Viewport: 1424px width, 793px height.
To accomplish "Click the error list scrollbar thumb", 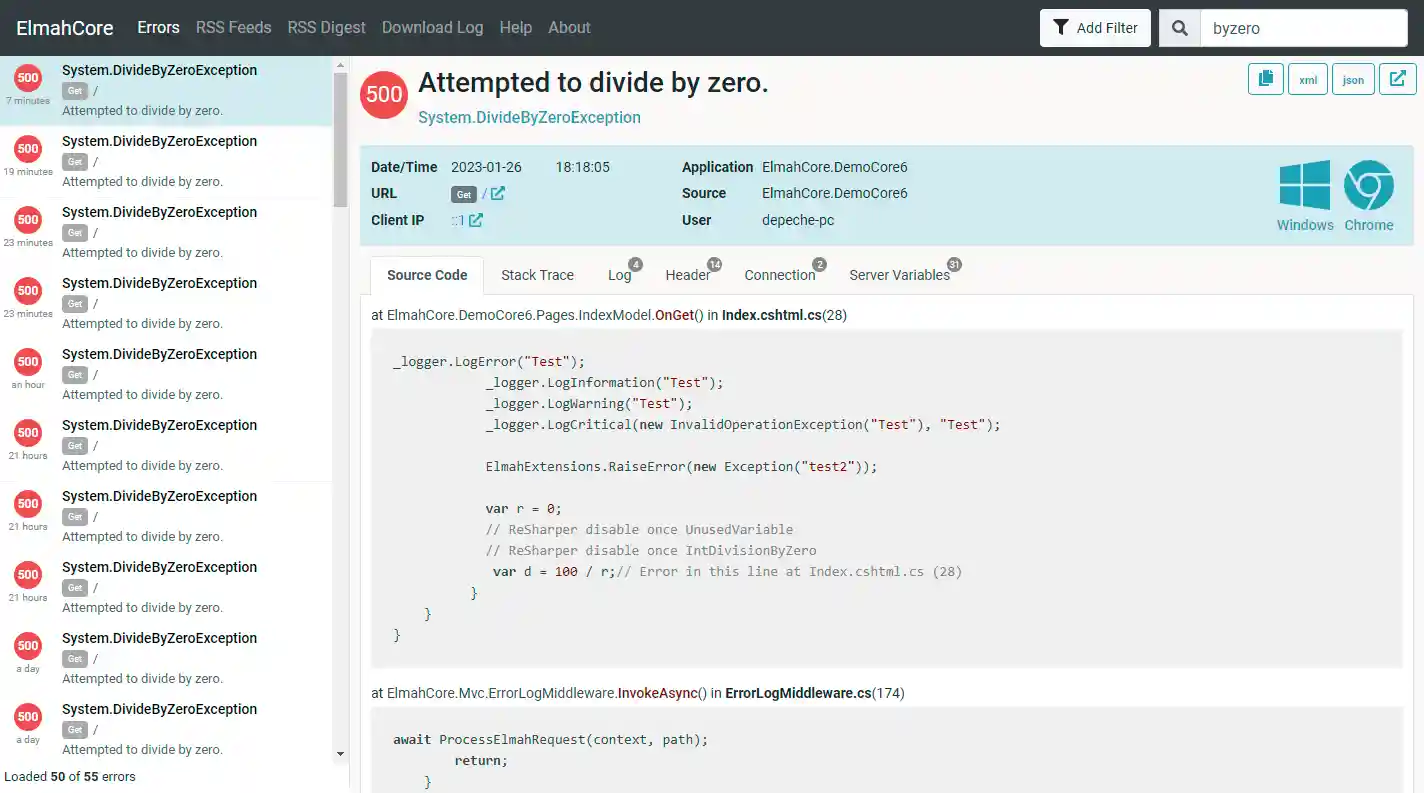I will tap(340, 139).
